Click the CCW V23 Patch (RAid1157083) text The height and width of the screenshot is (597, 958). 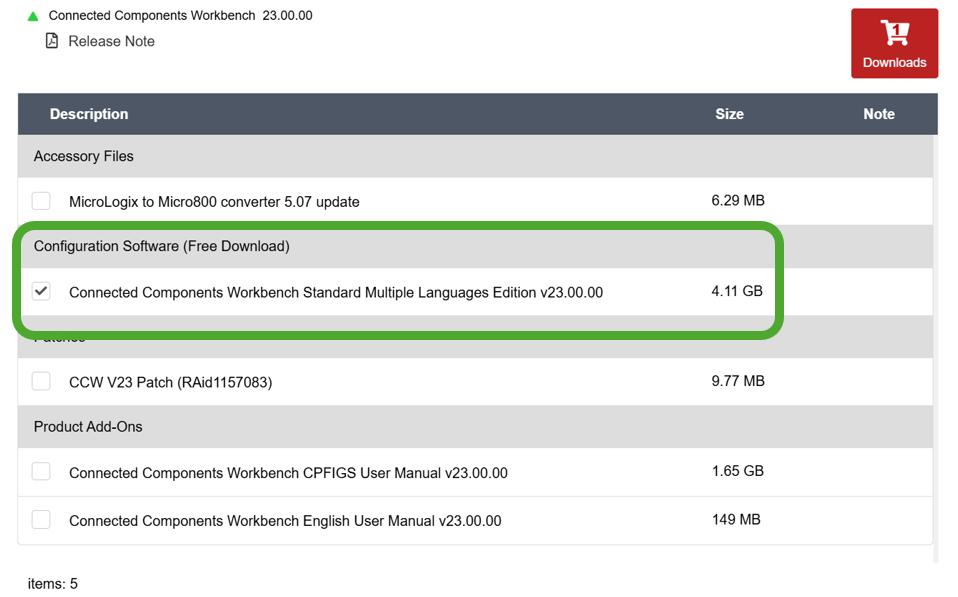(170, 382)
